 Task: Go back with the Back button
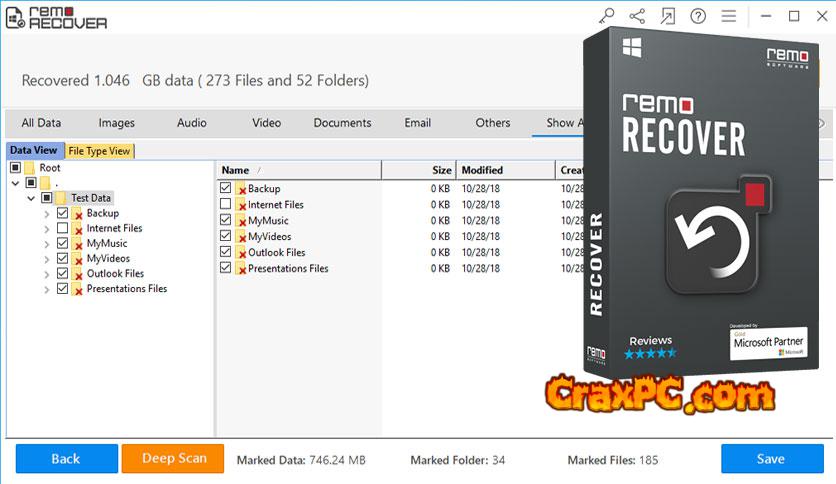pos(65,459)
